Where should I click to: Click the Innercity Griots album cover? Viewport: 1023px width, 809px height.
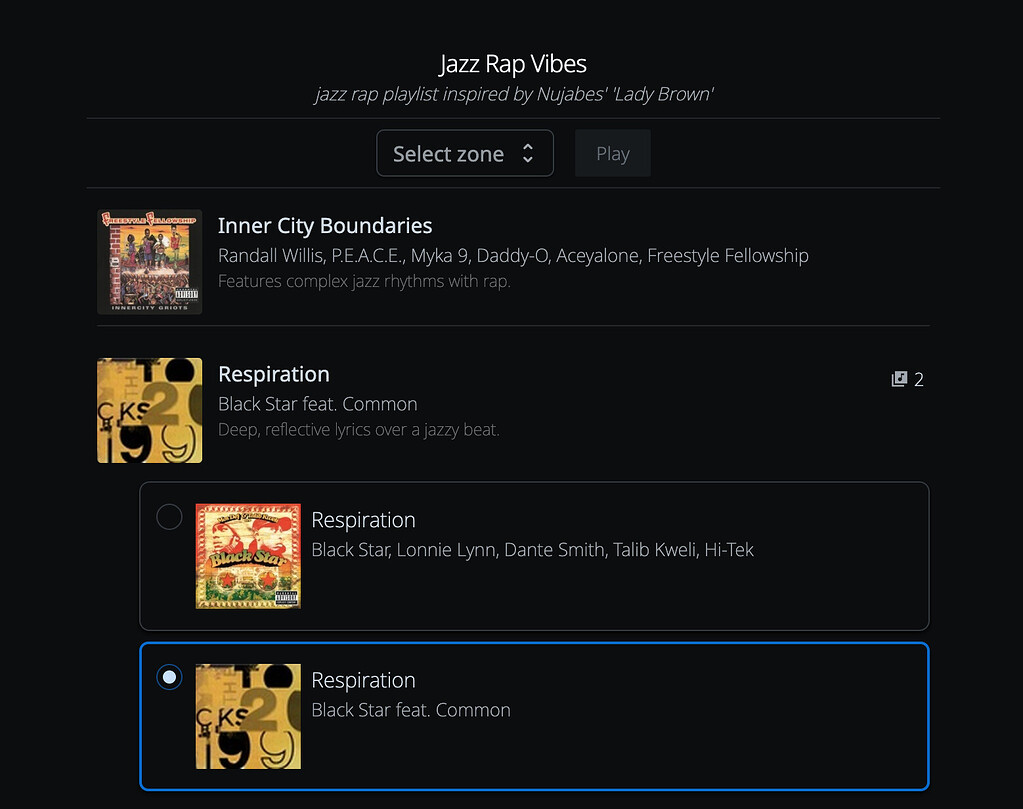[x=150, y=262]
